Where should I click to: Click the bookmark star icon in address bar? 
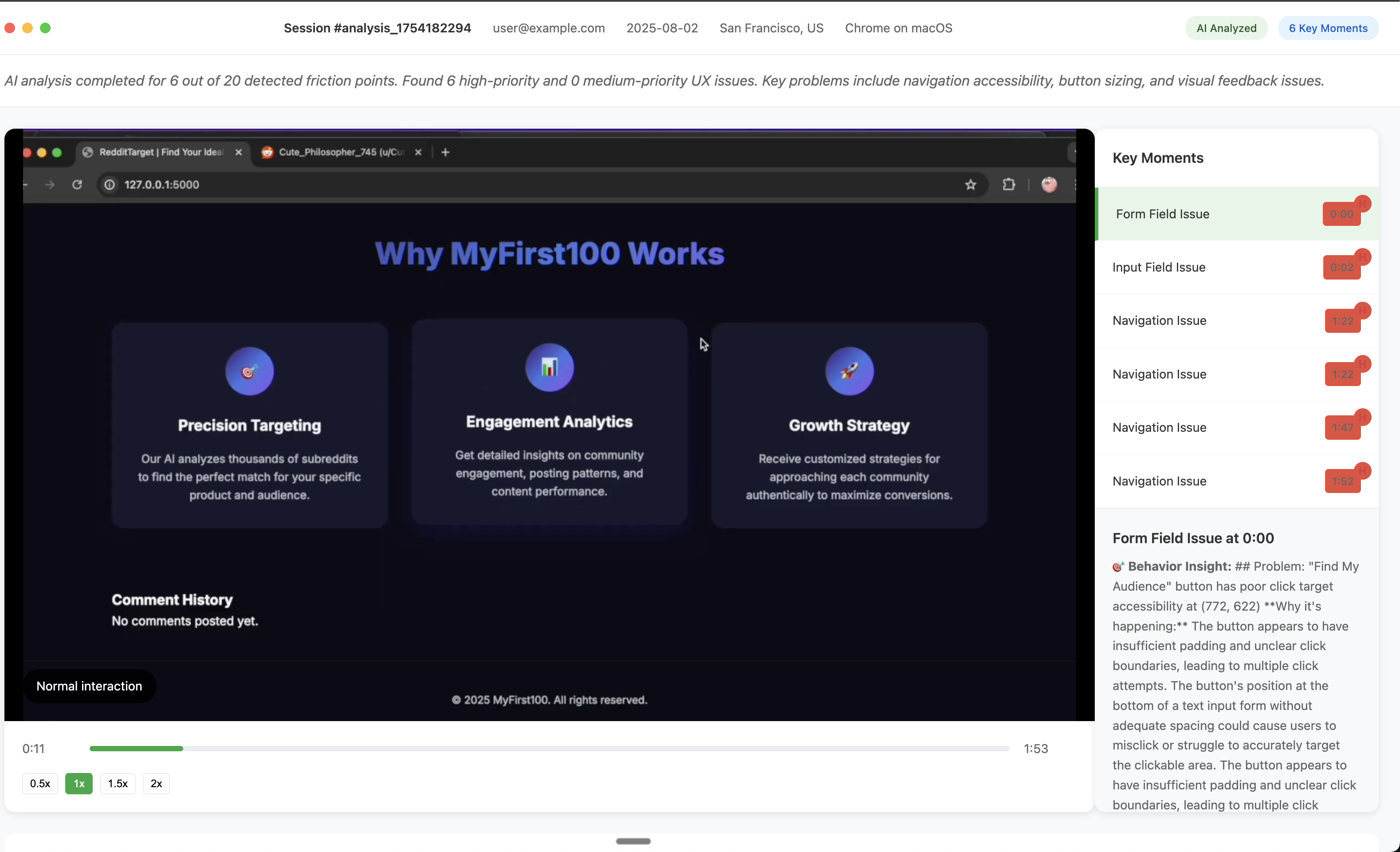[971, 184]
